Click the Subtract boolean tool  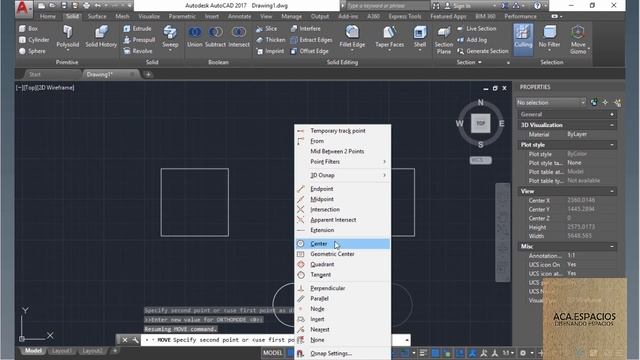point(215,37)
